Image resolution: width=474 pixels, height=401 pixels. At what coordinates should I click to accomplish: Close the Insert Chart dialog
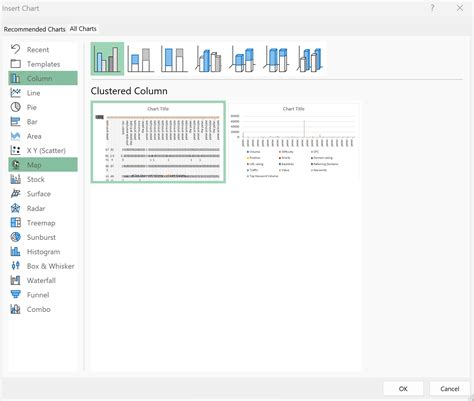coord(460,8)
